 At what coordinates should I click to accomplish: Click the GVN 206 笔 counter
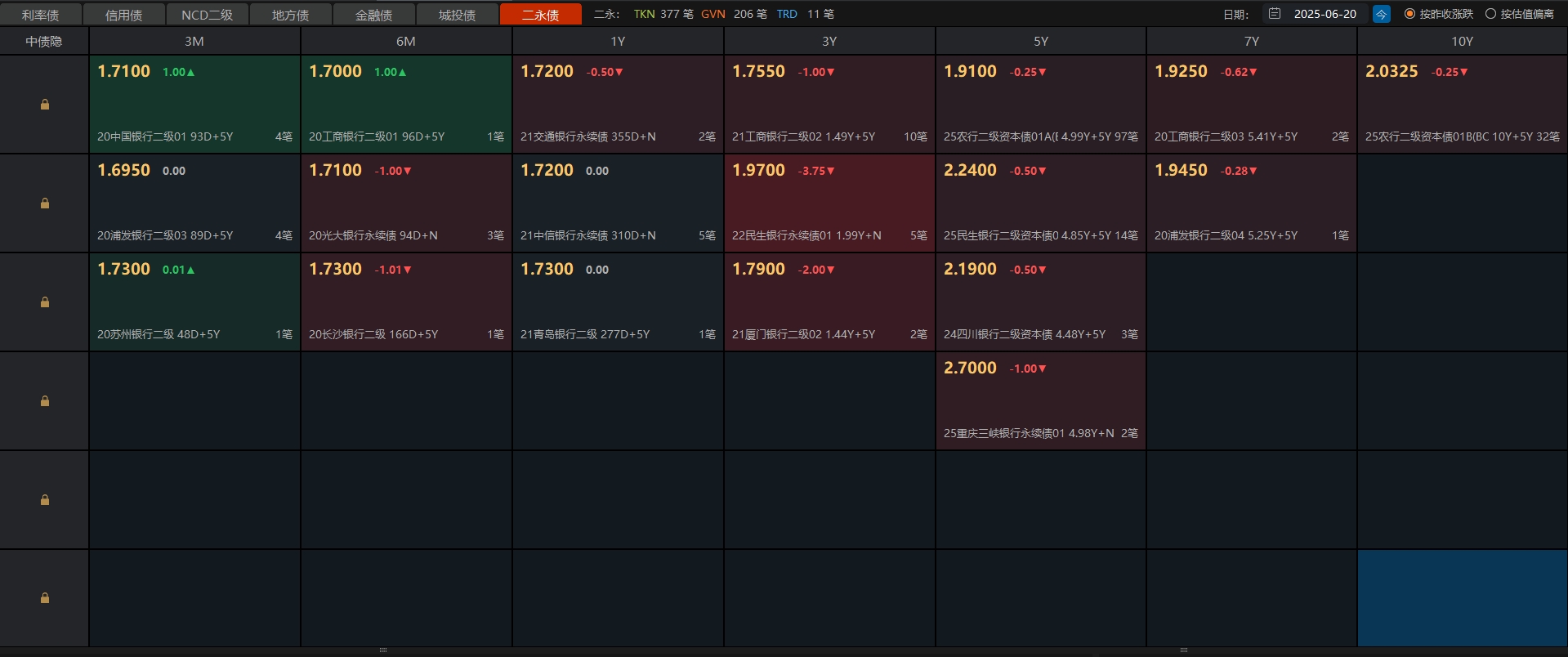click(734, 14)
